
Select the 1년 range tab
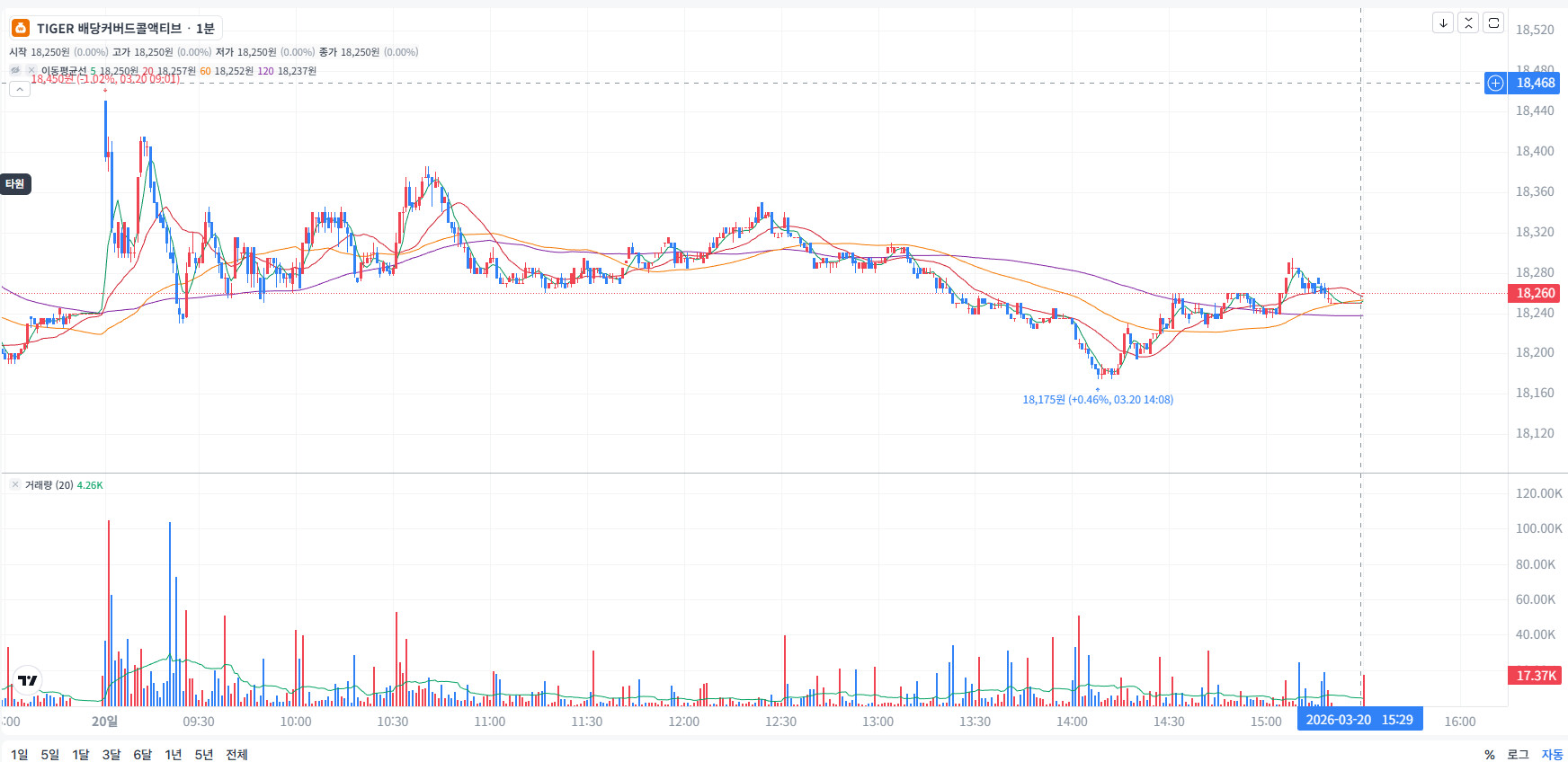pyautogui.click(x=174, y=754)
